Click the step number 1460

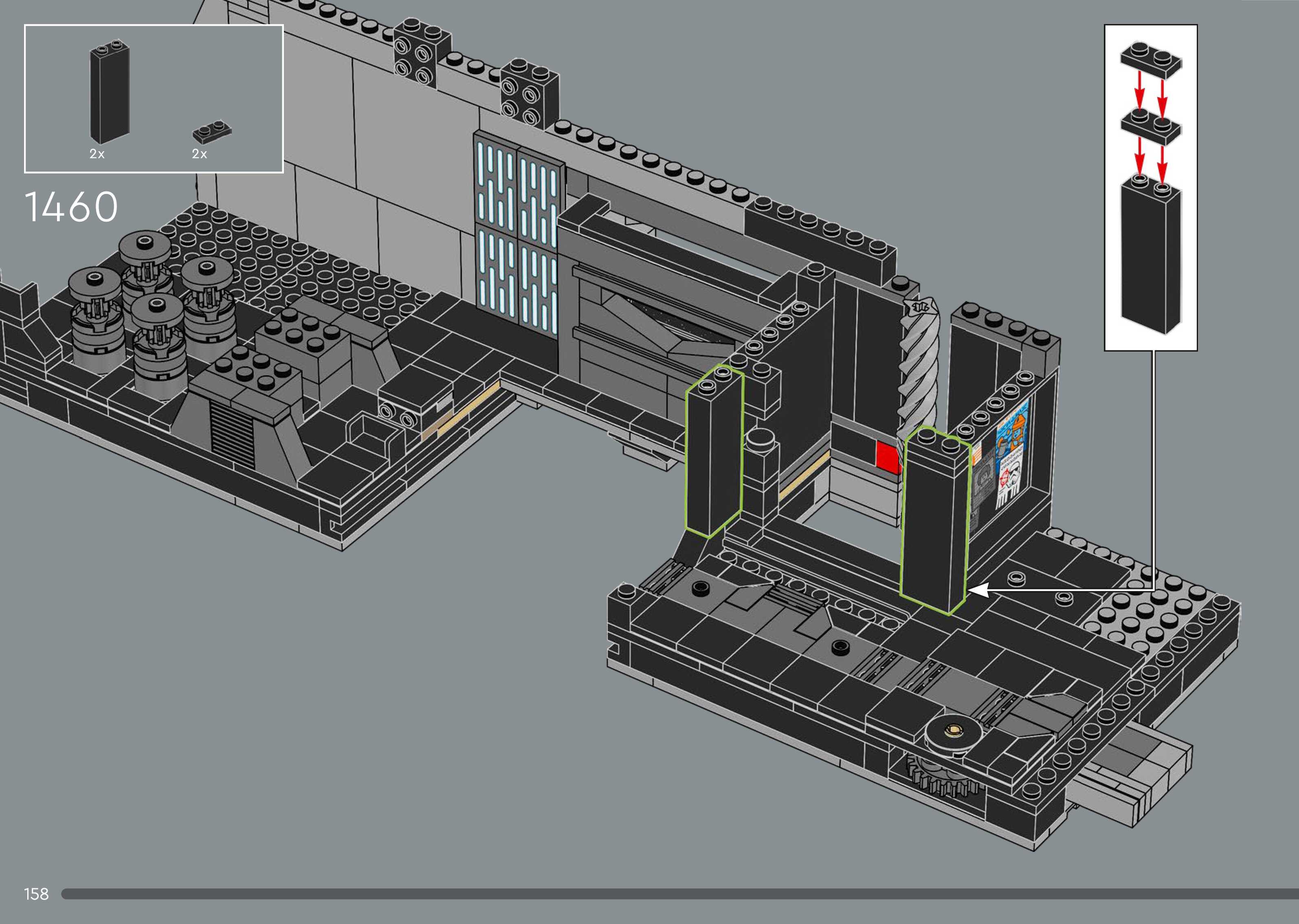coord(72,207)
